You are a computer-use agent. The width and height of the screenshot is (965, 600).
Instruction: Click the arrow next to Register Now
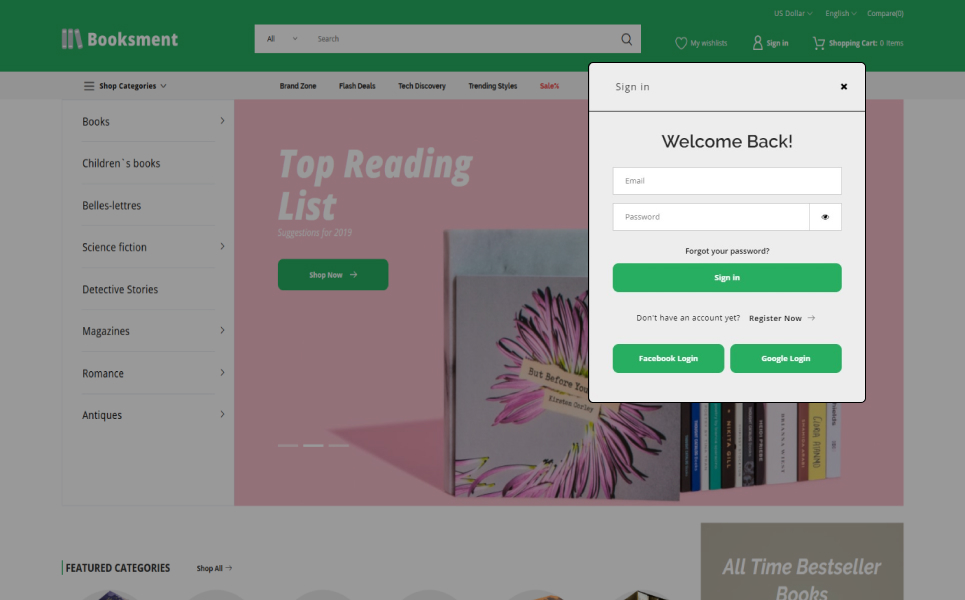tap(811, 318)
